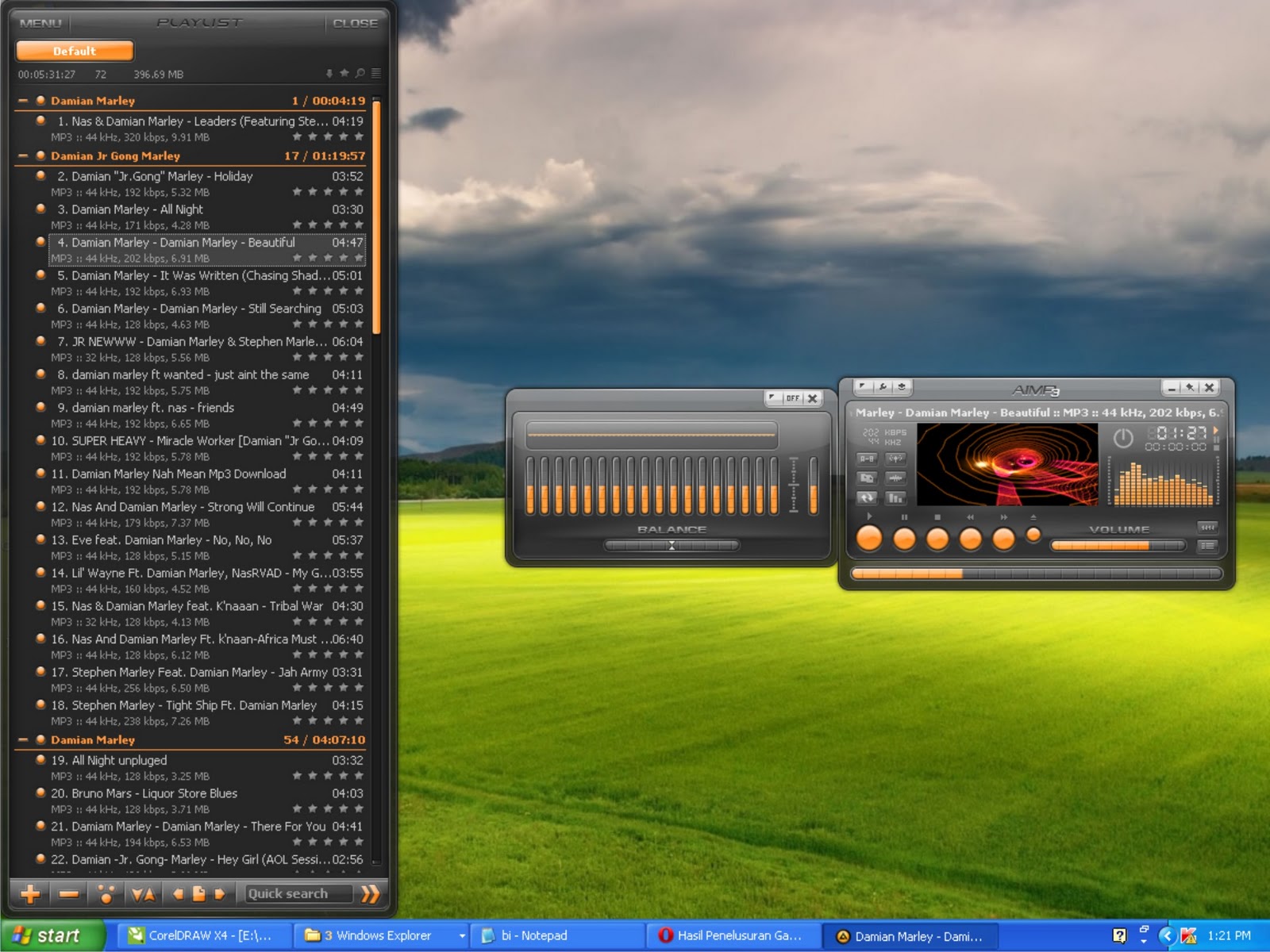Open playlist search magnifier icon
The height and width of the screenshot is (952, 1270).
(360, 73)
